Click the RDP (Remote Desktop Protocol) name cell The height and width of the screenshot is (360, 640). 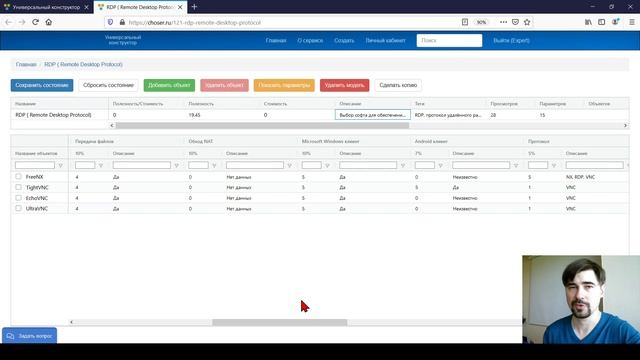(x=53, y=115)
